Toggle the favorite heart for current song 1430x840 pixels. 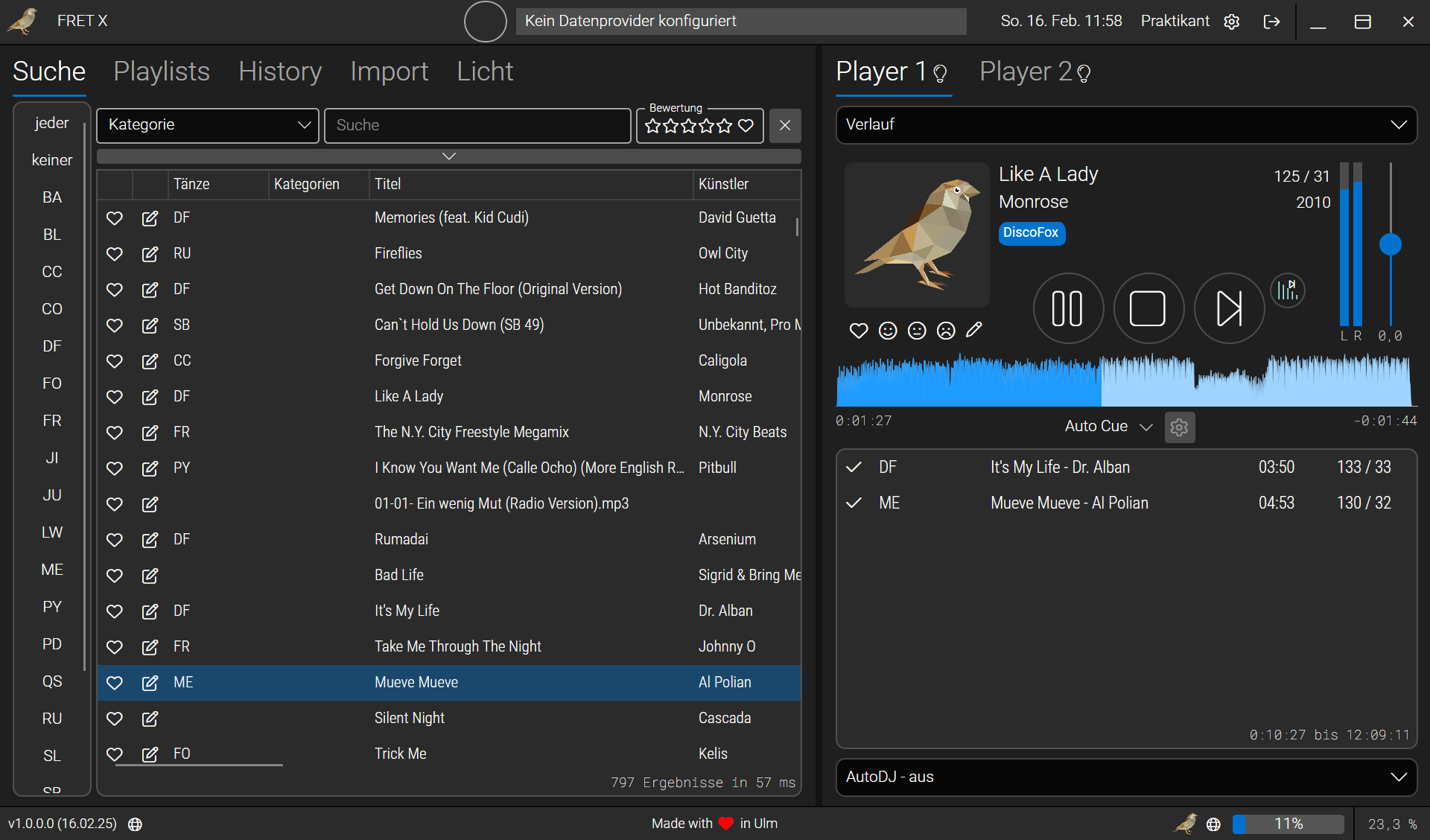[859, 331]
